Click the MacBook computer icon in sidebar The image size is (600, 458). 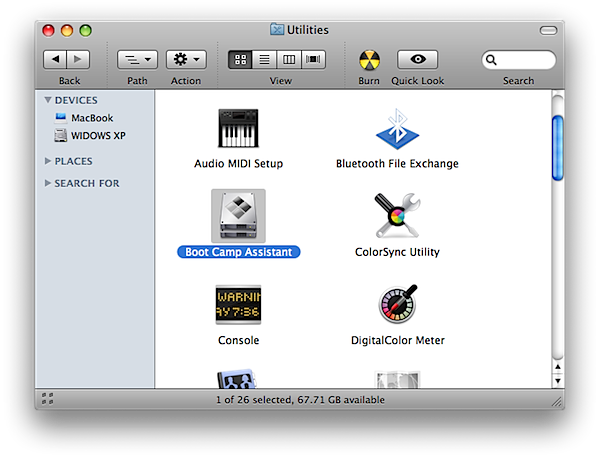click(x=60, y=117)
